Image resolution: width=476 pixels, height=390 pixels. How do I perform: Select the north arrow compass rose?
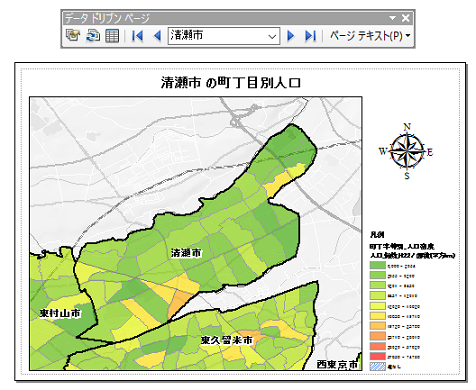pyautogui.click(x=407, y=152)
